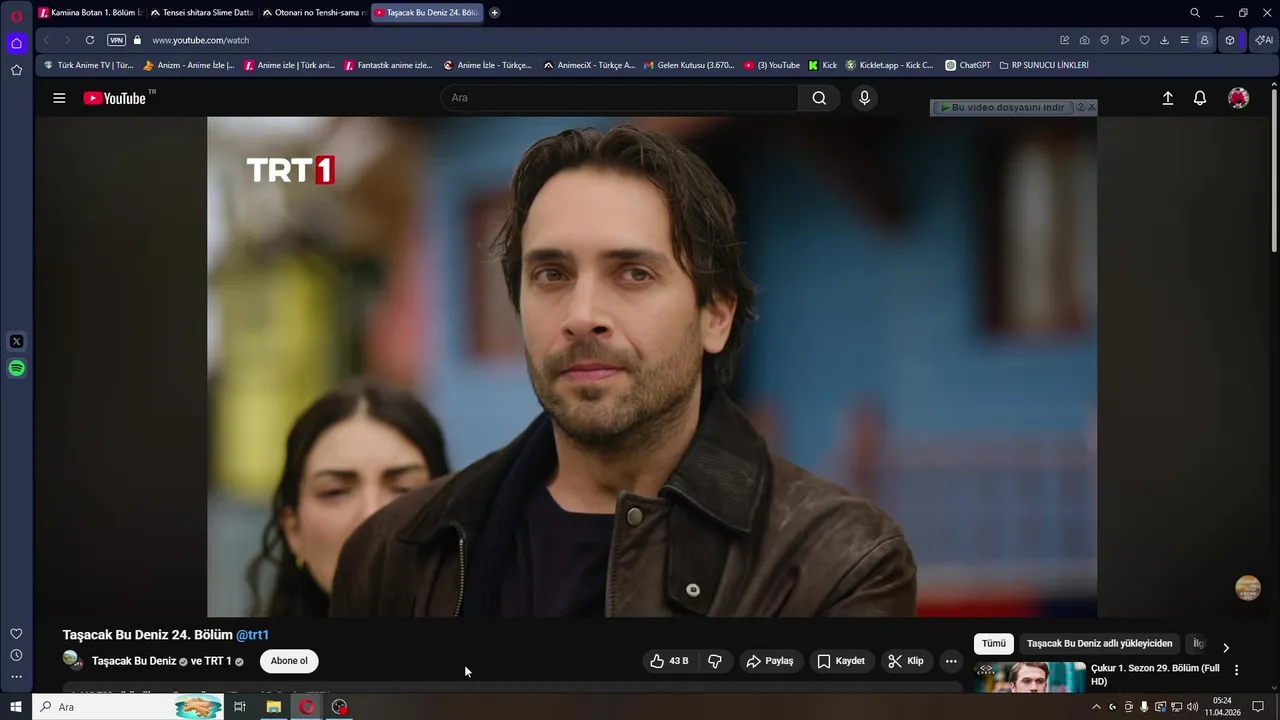Click the YouTube search magnifier button

(x=819, y=98)
